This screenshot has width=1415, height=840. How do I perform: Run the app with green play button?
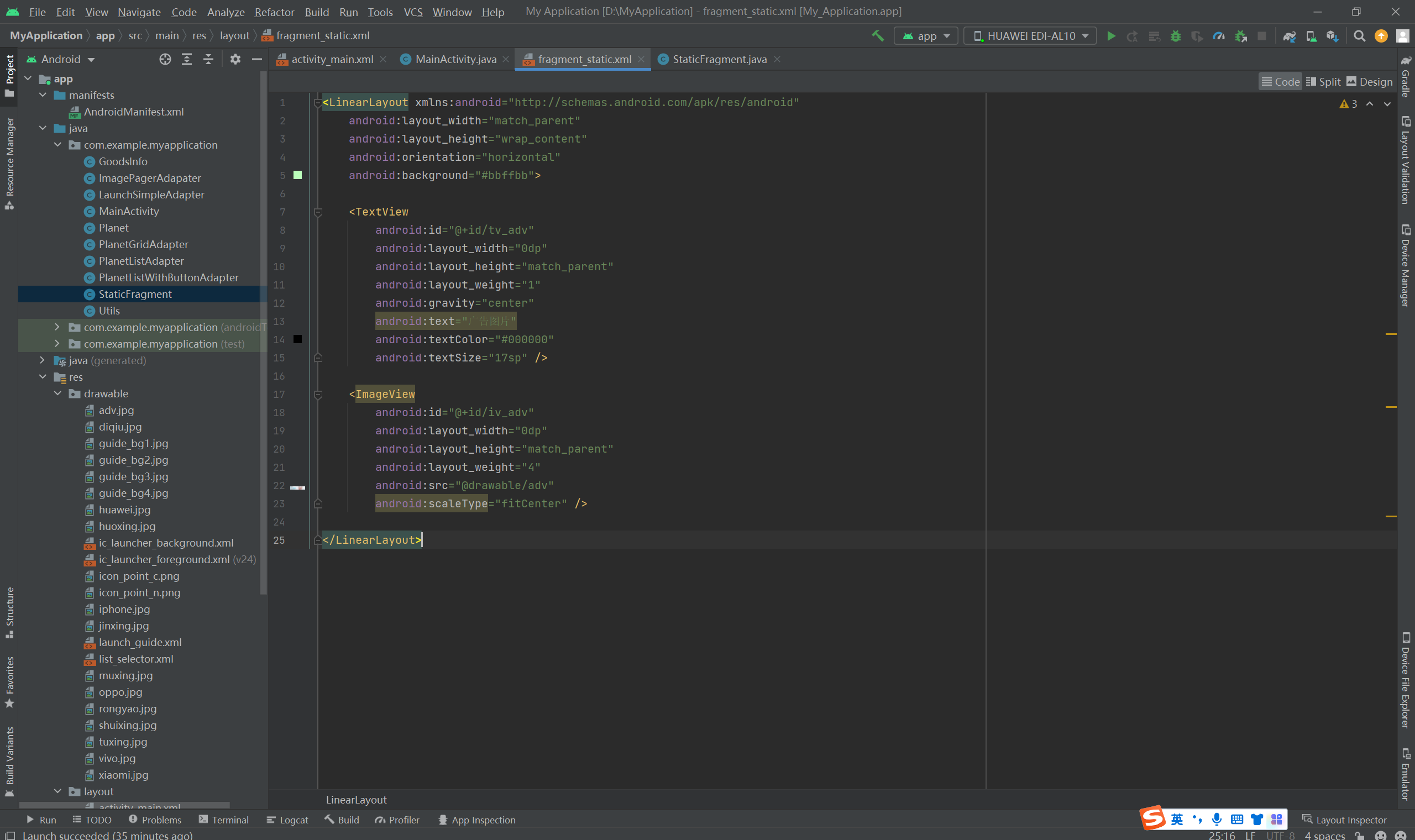pyautogui.click(x=1111, y=36)
